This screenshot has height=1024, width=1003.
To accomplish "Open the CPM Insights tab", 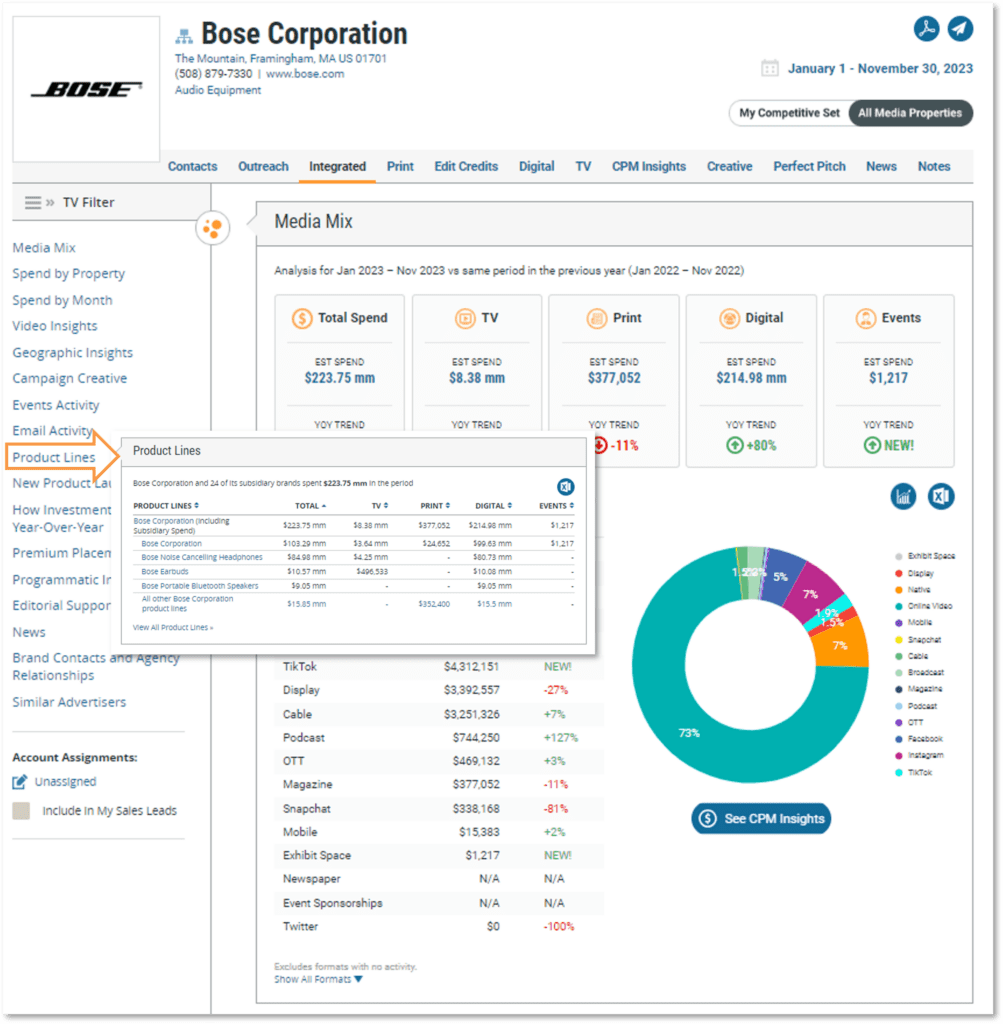I will pyautogui.click(x=649, y=167).
